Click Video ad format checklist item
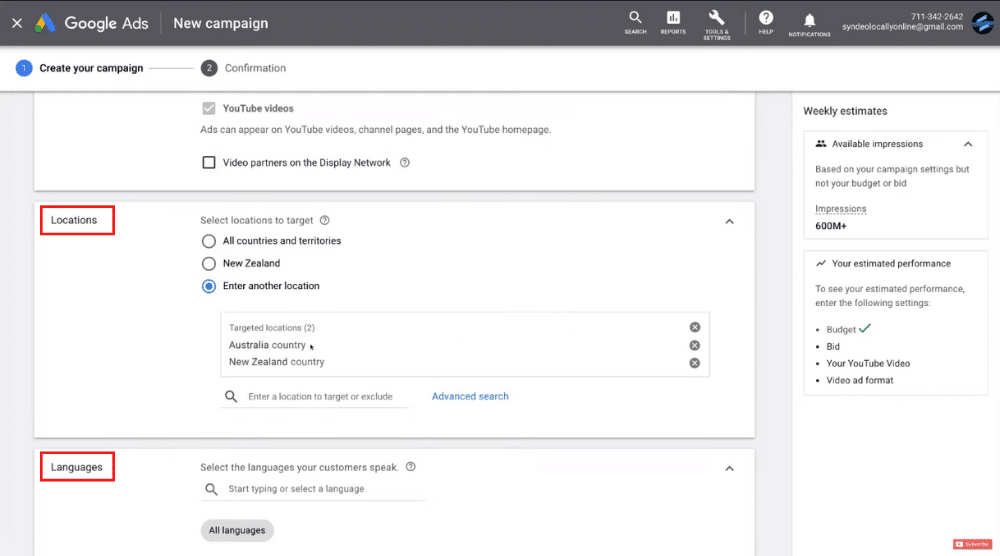This screenshot has width=1000, height=556. [x=860, y=380]
